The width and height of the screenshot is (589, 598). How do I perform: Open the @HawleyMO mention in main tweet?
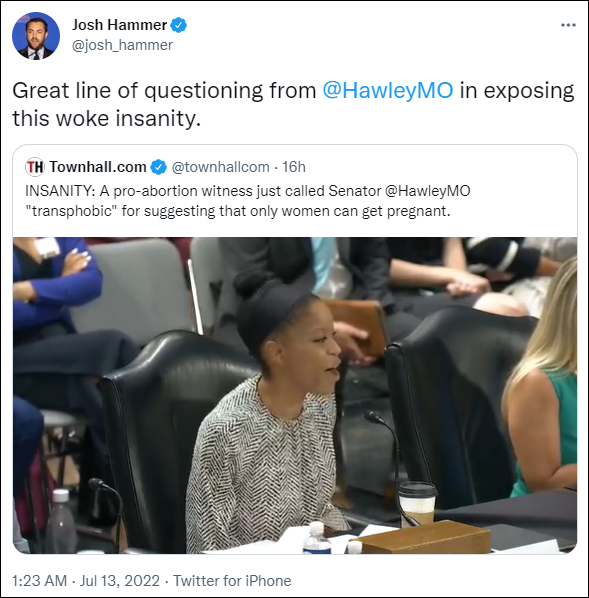[388, 91]
